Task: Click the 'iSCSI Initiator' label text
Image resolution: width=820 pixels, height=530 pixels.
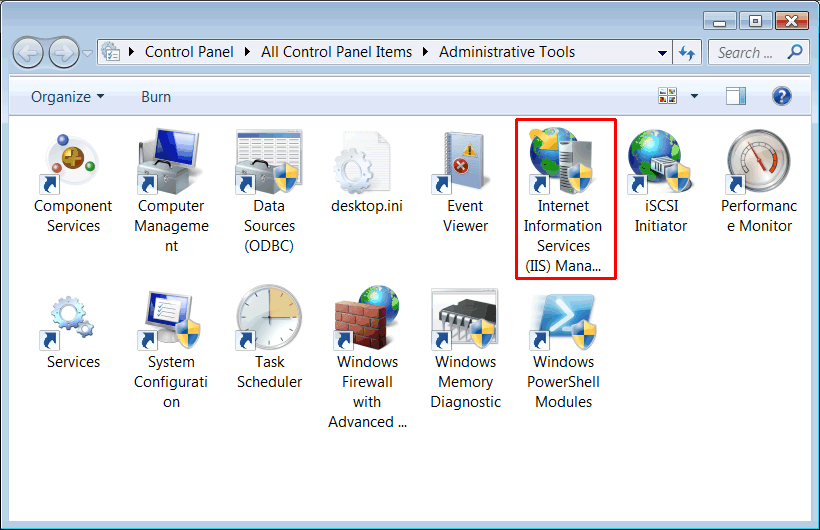Action: coord(661,216)
